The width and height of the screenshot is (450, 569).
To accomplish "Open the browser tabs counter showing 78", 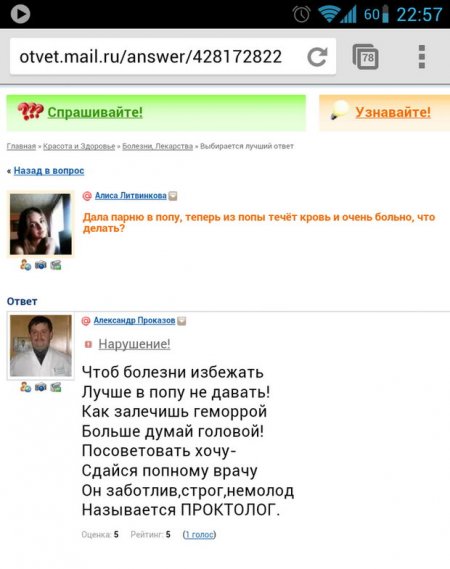I will pyautogui.click(x=365, y=57).
